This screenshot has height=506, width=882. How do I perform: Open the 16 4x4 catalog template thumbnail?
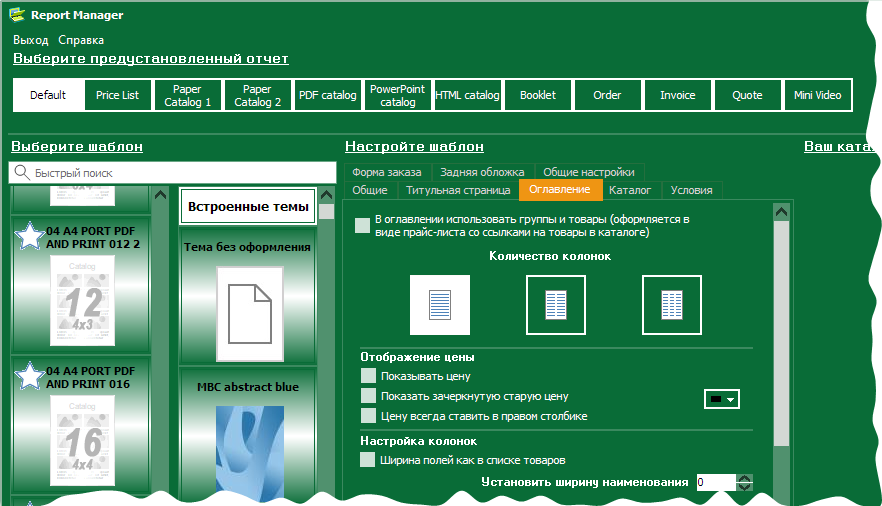click(83, 440)
